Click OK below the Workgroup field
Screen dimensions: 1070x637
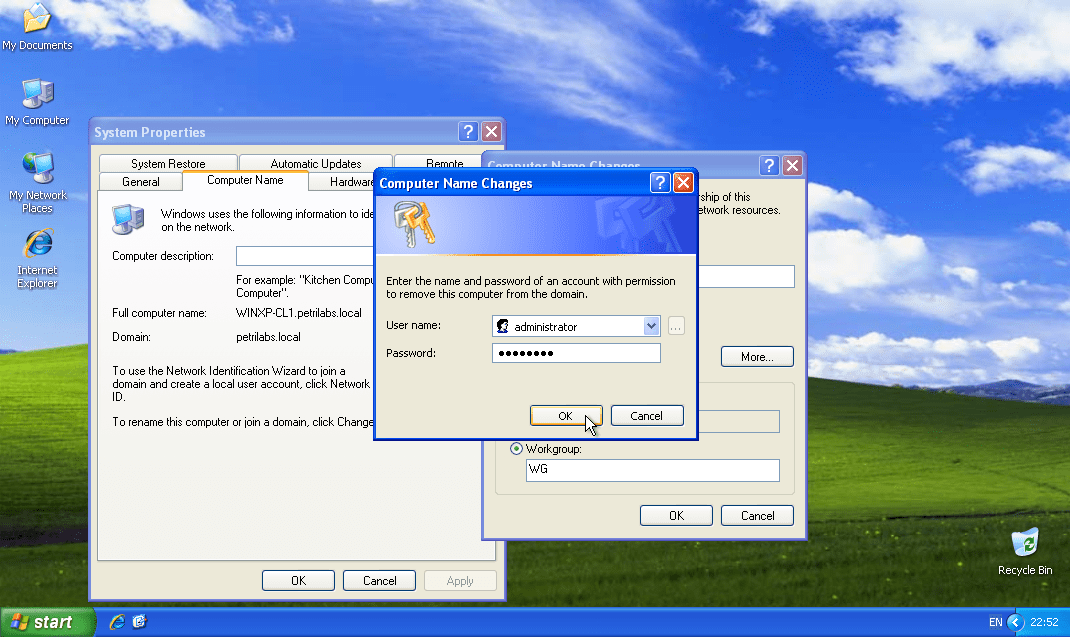point(676,515)
